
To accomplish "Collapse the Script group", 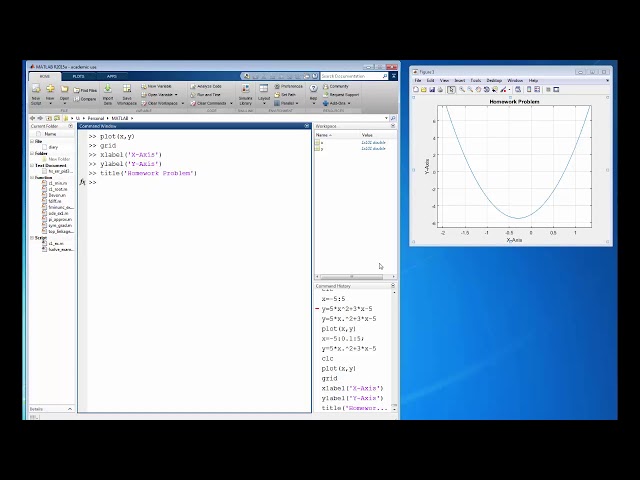I will click(32, 238).
